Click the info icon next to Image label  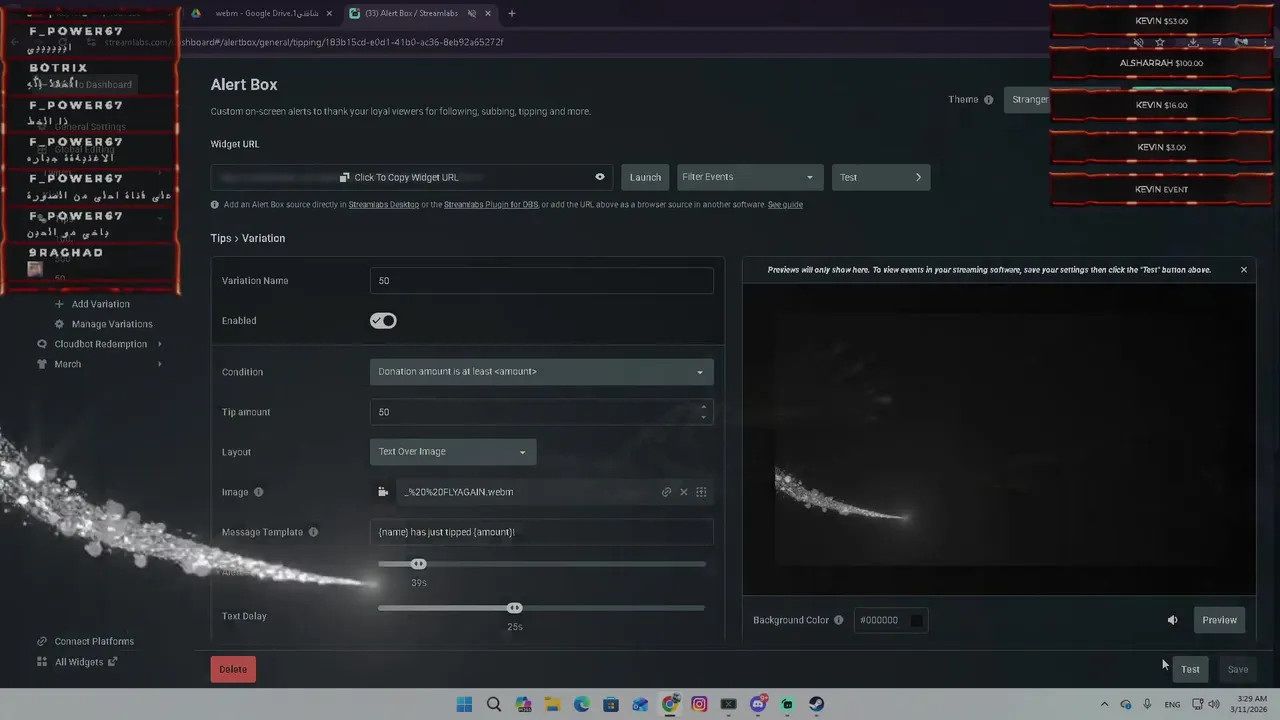258,492
